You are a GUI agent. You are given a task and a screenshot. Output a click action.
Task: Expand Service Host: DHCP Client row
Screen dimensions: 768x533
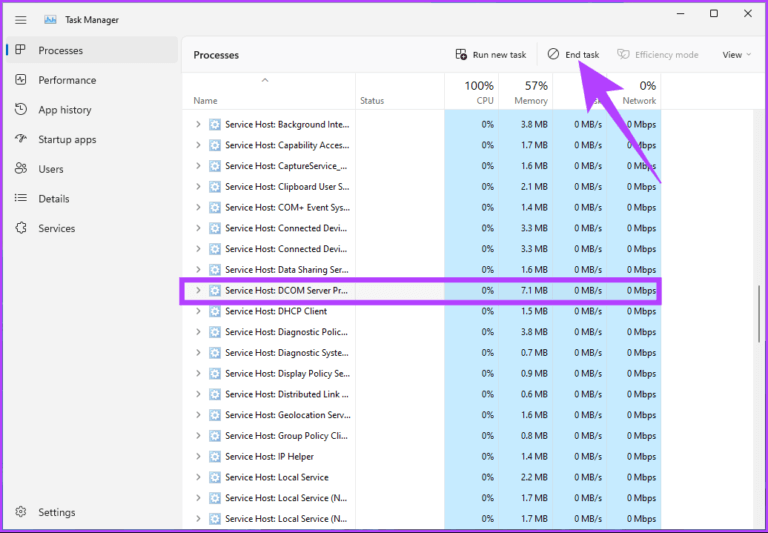click(x=198, y=311)
